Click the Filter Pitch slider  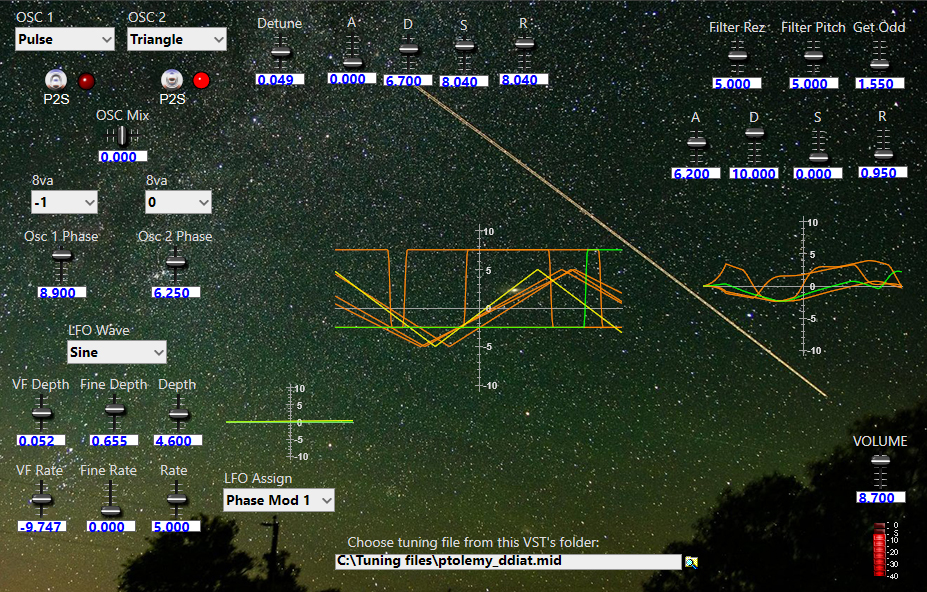813,57
